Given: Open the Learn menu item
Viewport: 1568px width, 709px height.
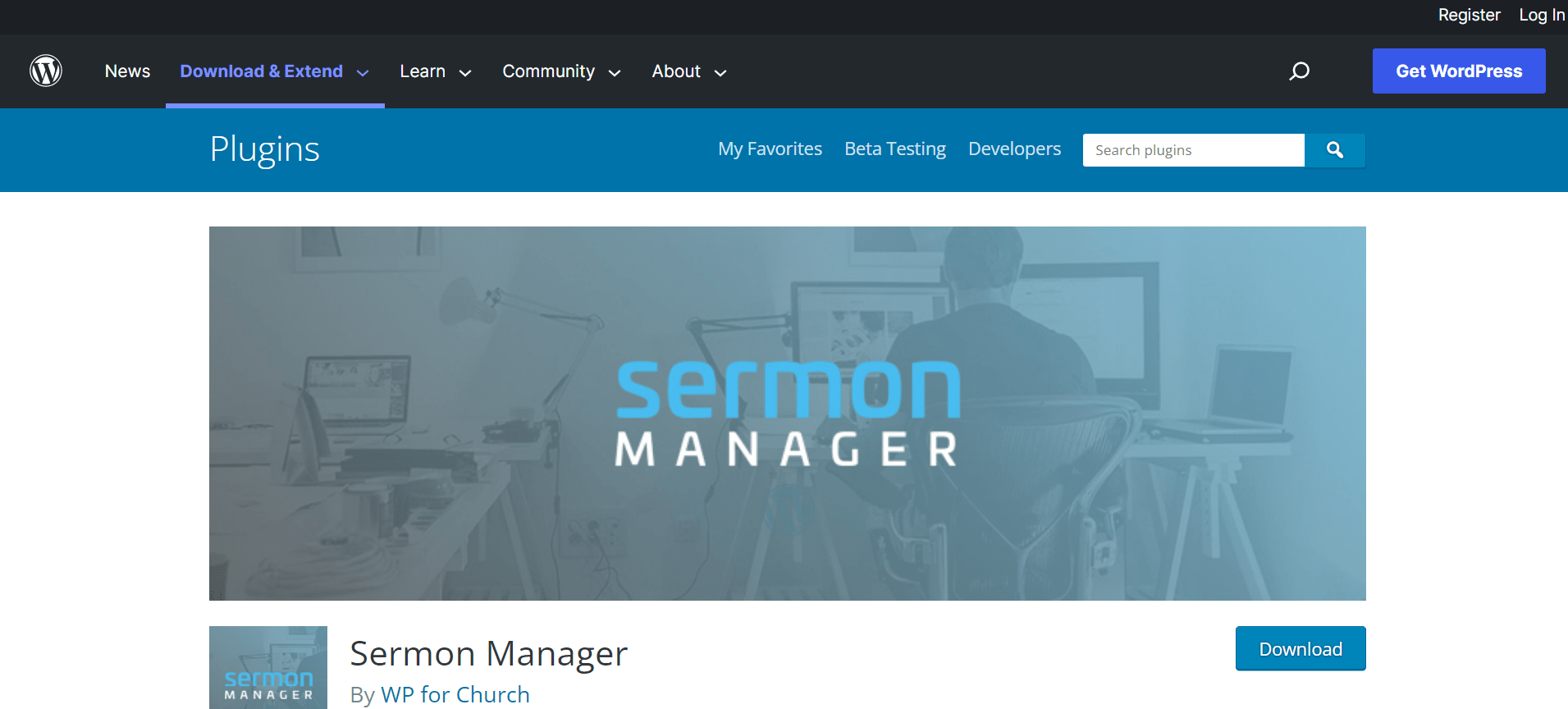Looking at the screenshot, I should point(423,71).
